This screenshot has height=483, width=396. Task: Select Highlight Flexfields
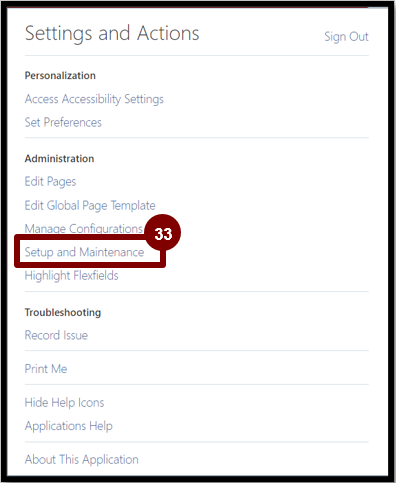tap(71, 276)
